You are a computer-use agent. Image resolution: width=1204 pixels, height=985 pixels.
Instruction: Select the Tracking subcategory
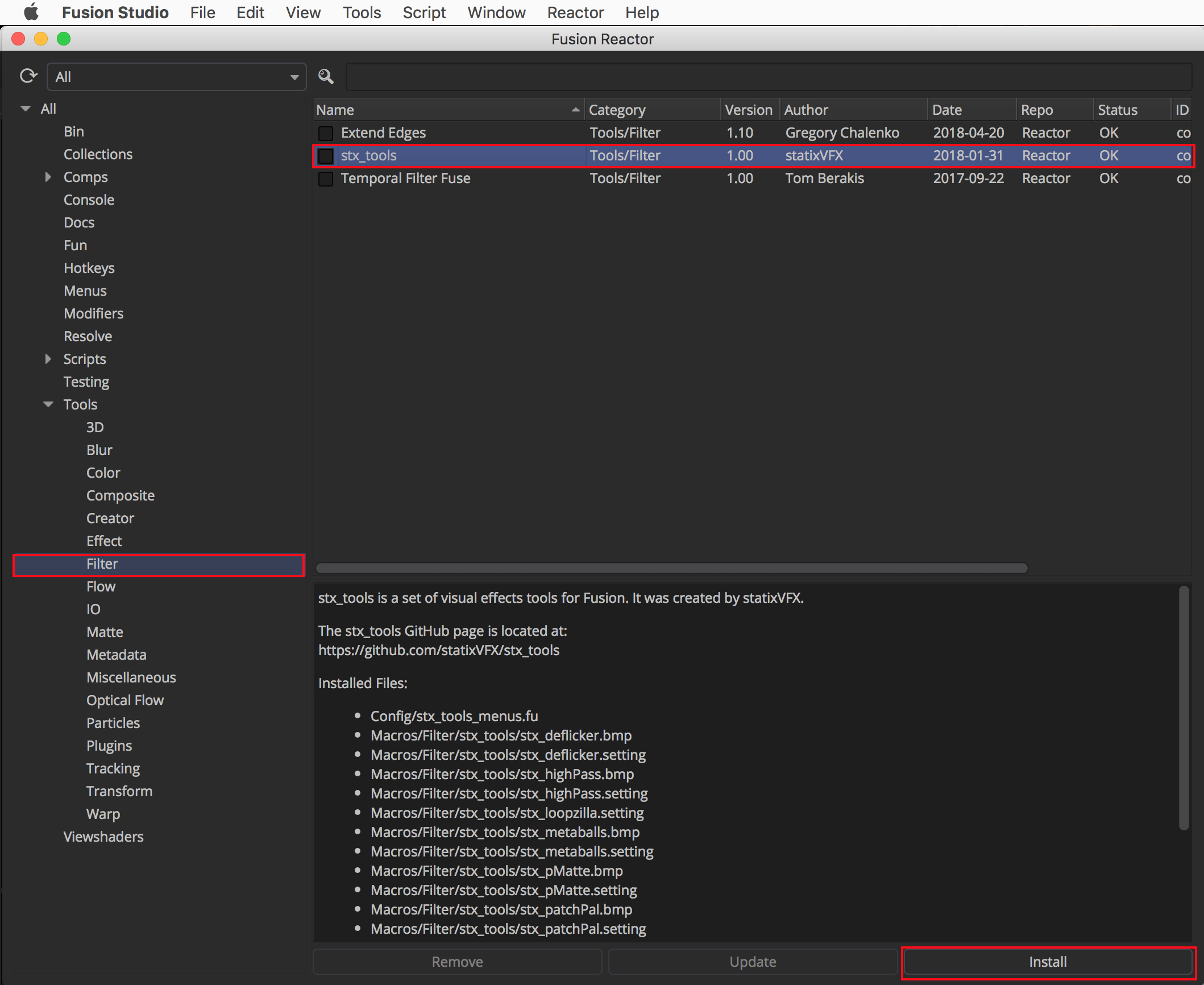tap(113, 768)
